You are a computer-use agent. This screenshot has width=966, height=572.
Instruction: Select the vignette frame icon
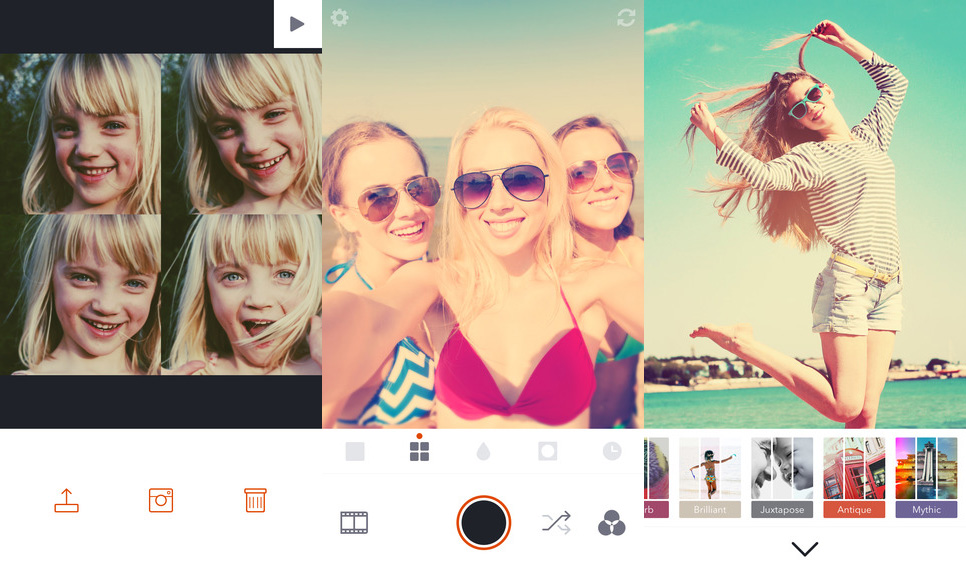(x=548, y=451)
